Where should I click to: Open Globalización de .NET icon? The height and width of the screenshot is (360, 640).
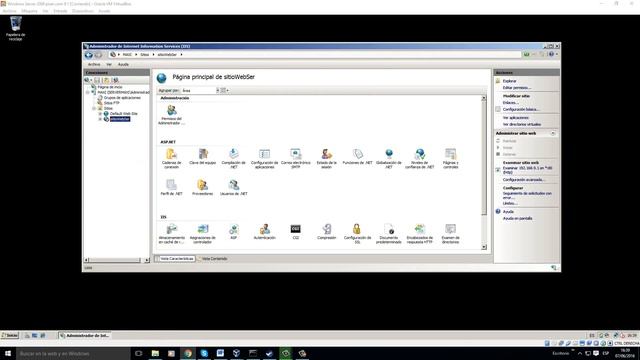coord(389,158)
